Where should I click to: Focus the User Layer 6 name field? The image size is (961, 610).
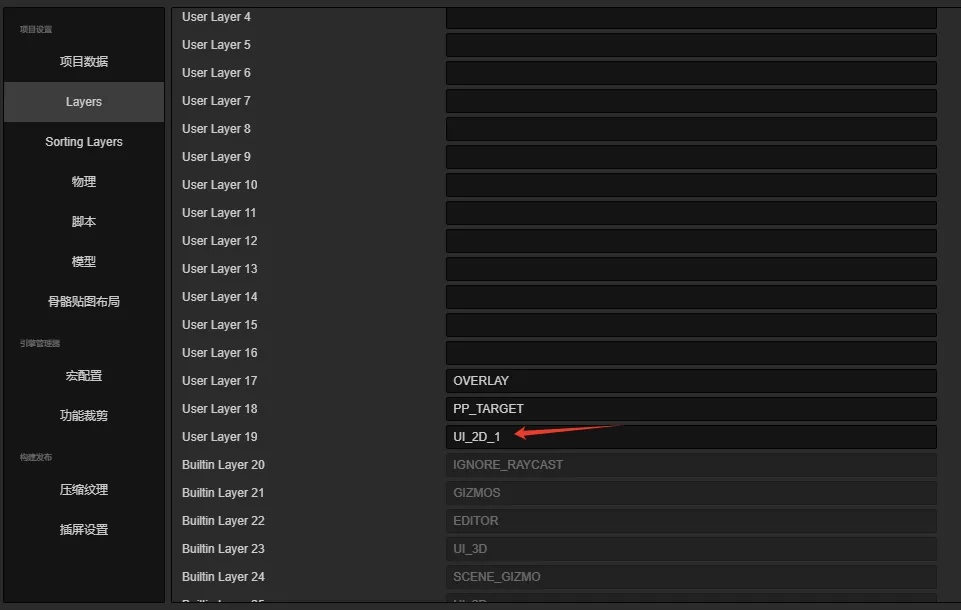pos(691,73)
